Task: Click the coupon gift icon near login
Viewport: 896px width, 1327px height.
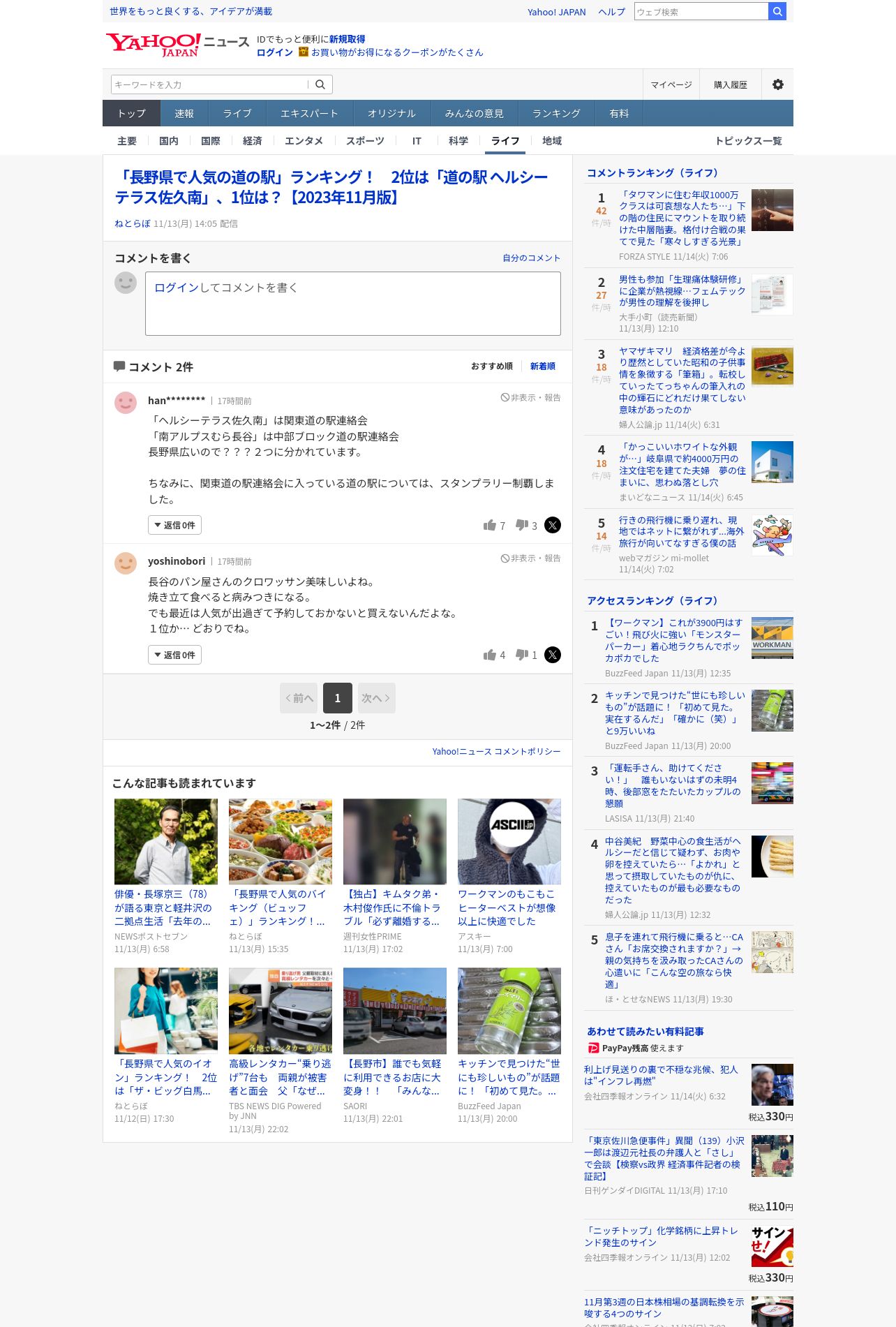Action: pyautogui.click(x=303, y=52)
